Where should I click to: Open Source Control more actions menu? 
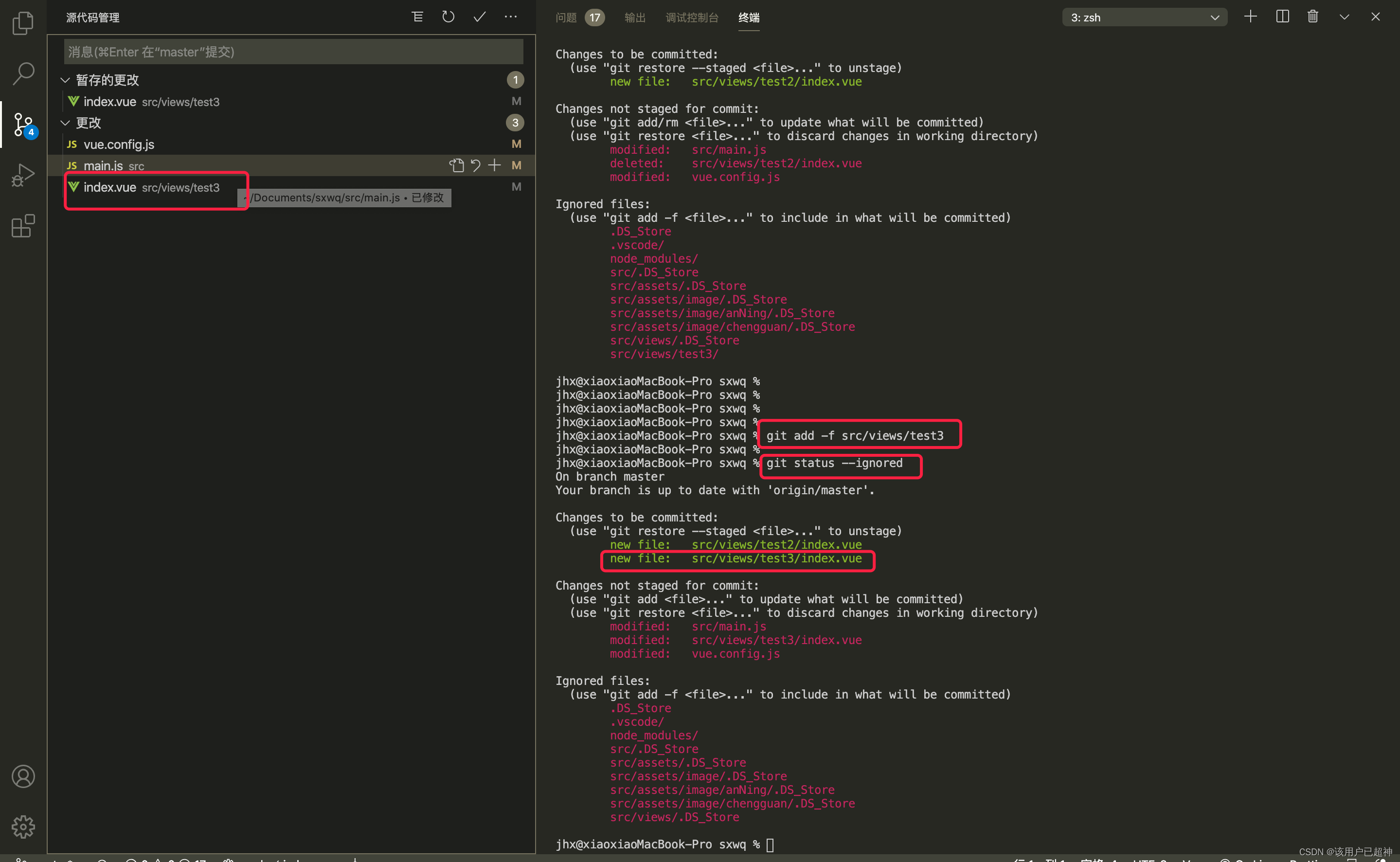coord(511,17)
